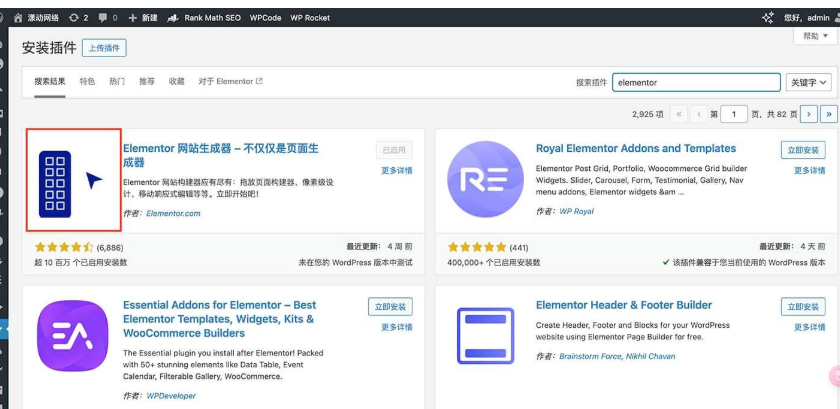Expand the 帮助 help dropdown

[815, 36]
